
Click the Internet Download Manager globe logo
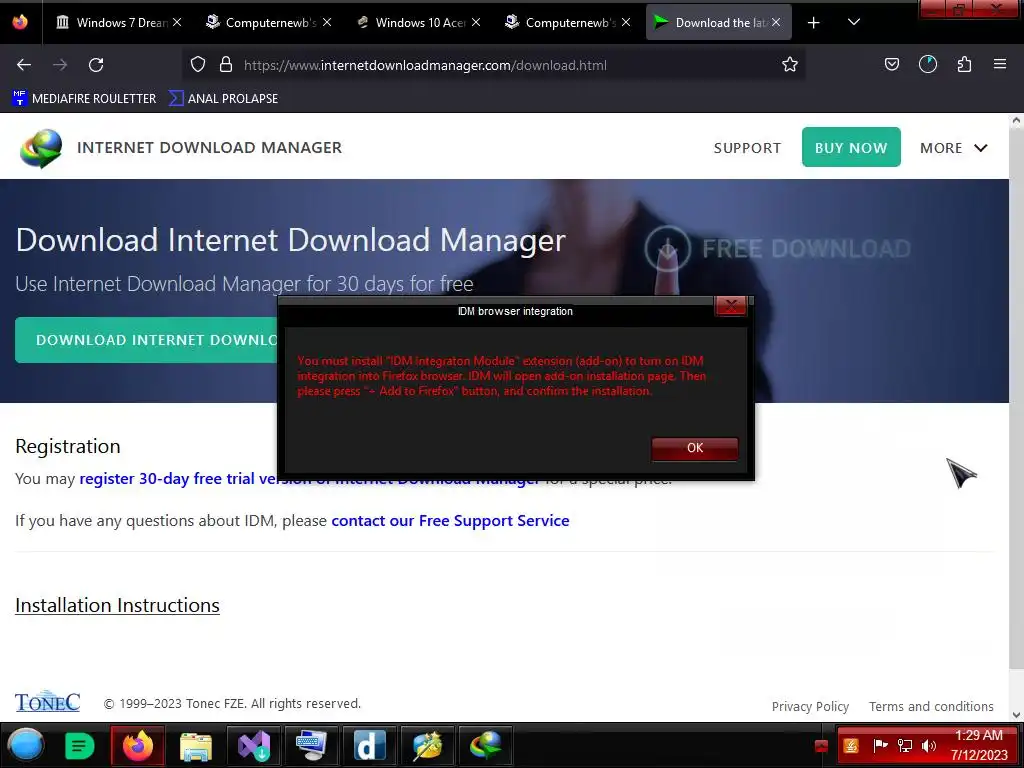[41, 148]
